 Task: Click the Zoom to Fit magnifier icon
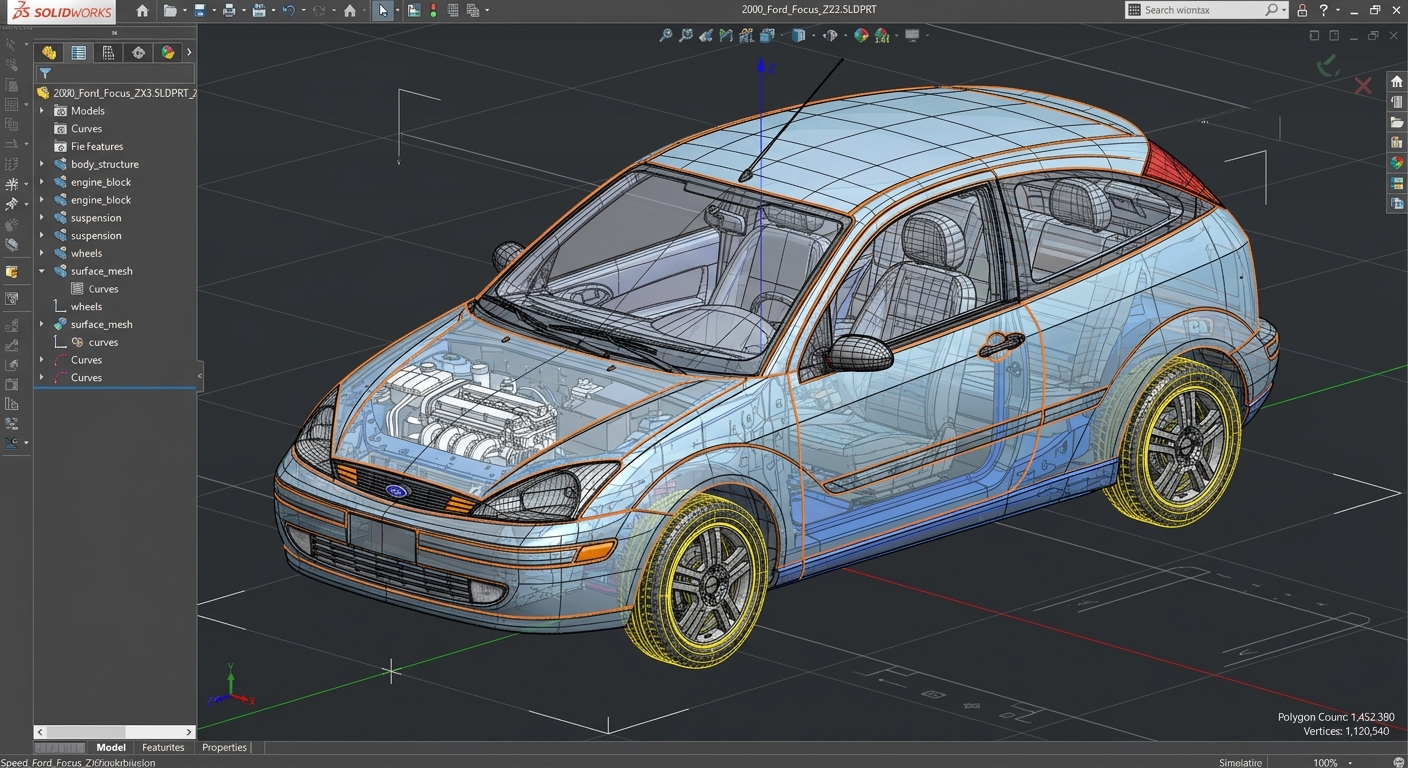[666, 35]
